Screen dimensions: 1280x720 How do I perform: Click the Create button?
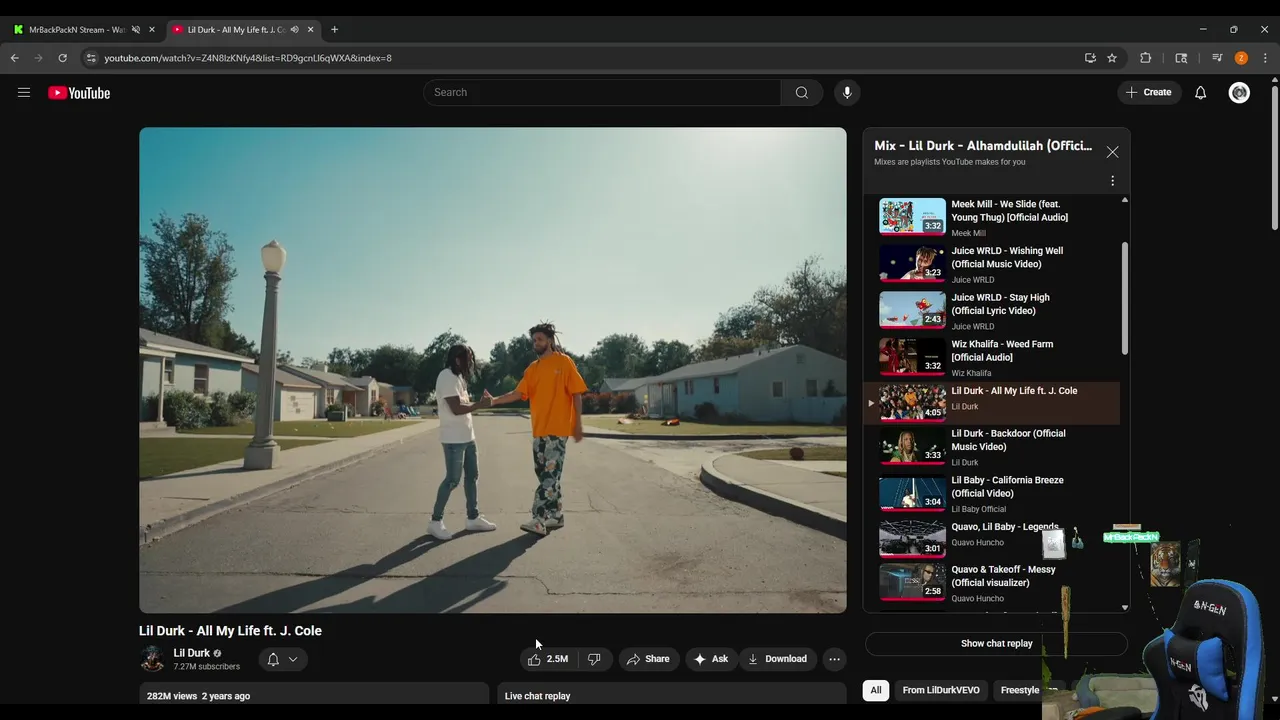point(1148,92)
